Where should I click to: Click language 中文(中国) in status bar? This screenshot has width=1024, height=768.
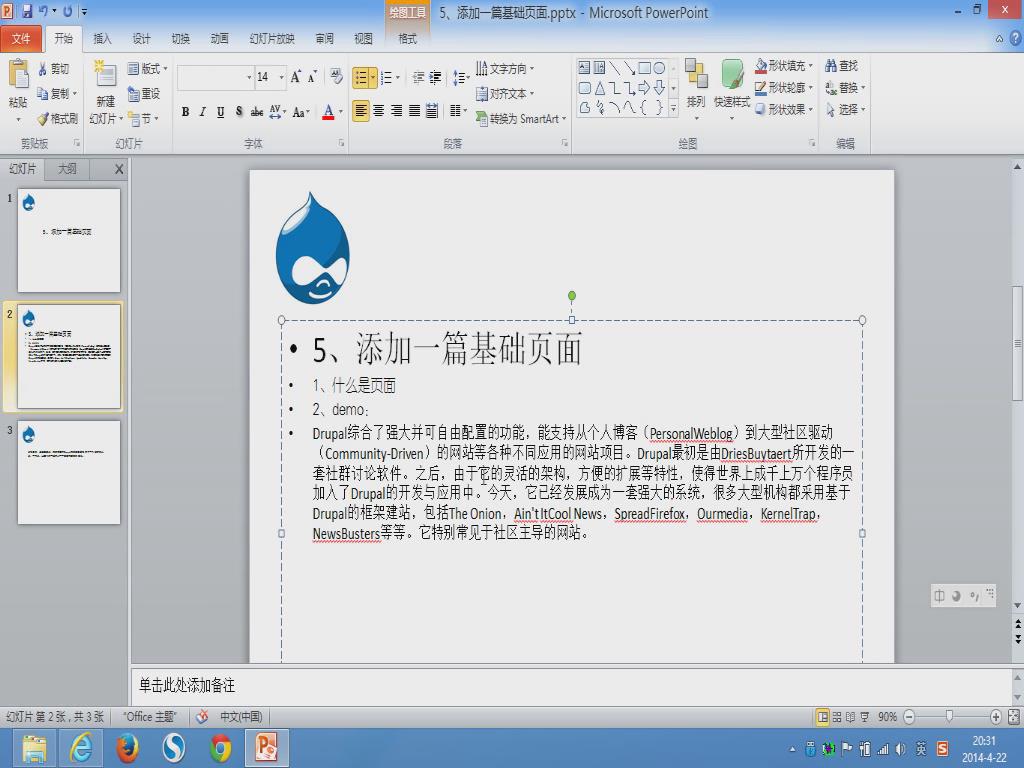[x=241, y=716]
